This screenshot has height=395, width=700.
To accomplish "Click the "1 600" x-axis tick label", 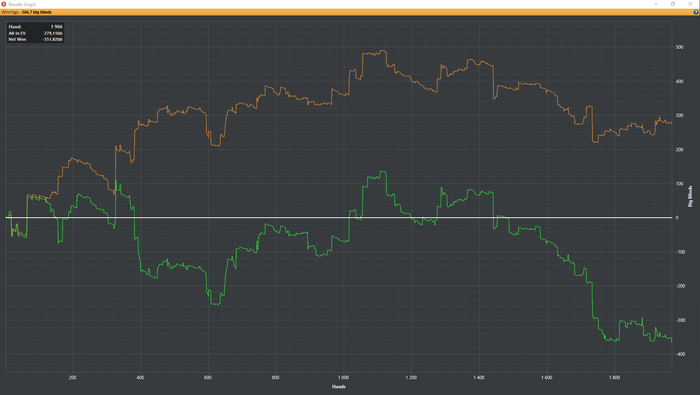I will click(546, 378).
